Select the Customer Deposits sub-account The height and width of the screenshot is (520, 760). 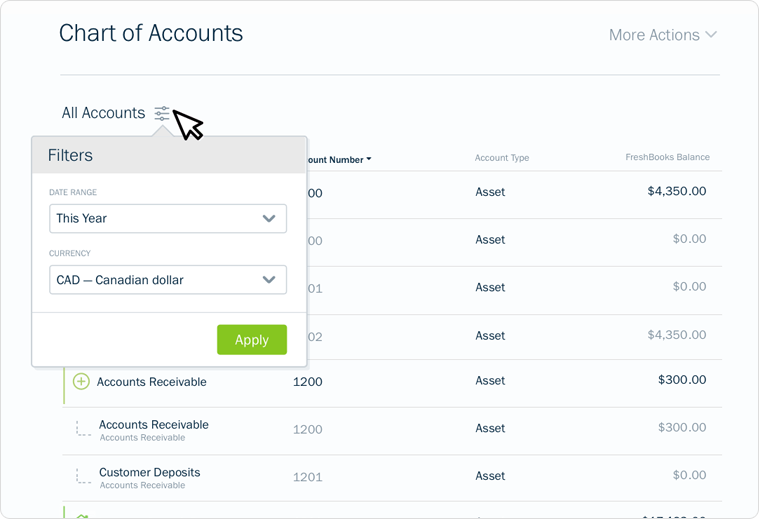click(x=149, y=472)
